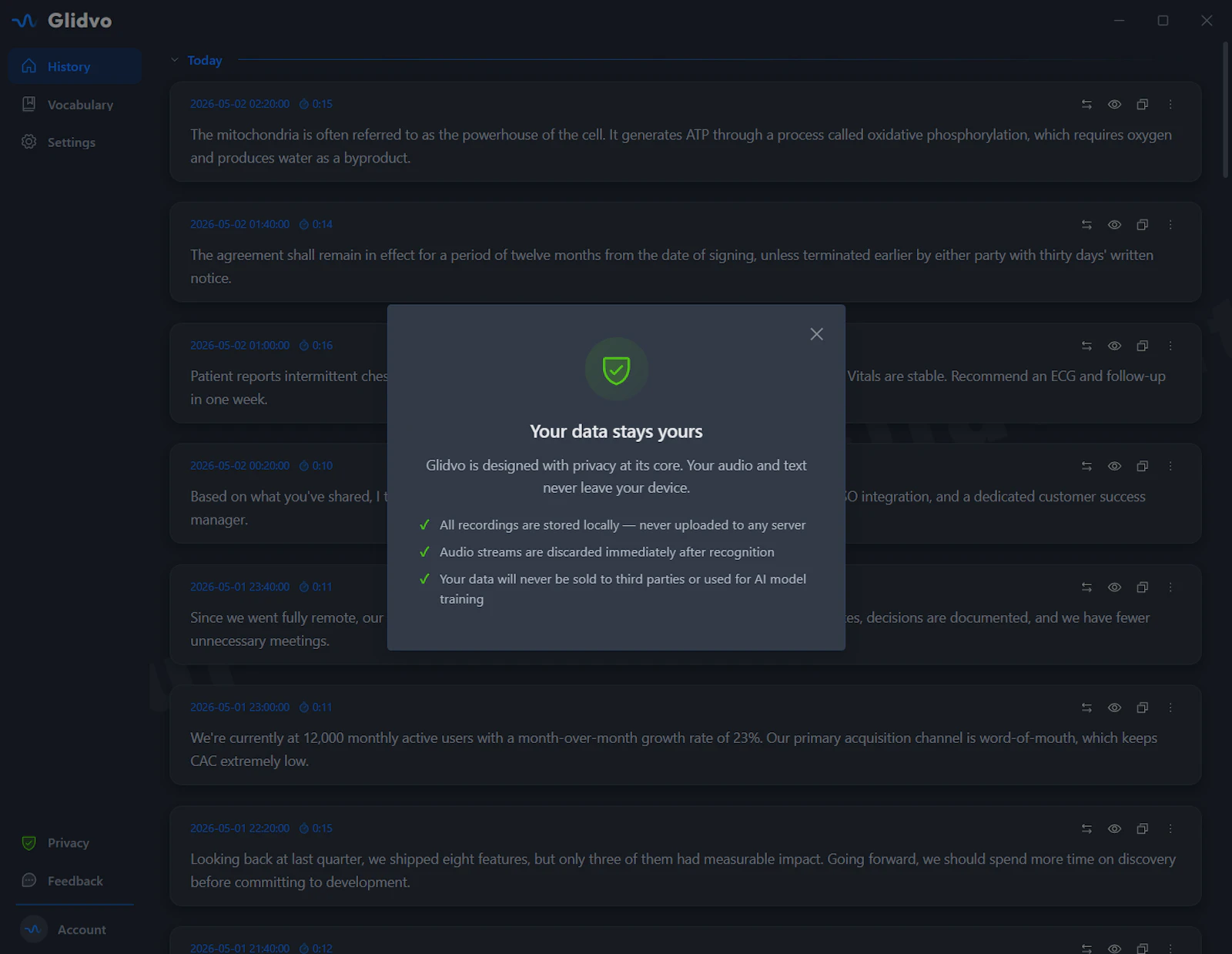Open Settings in the sidebar
This screenshot has width=1232, height=954.
[75, 142]
